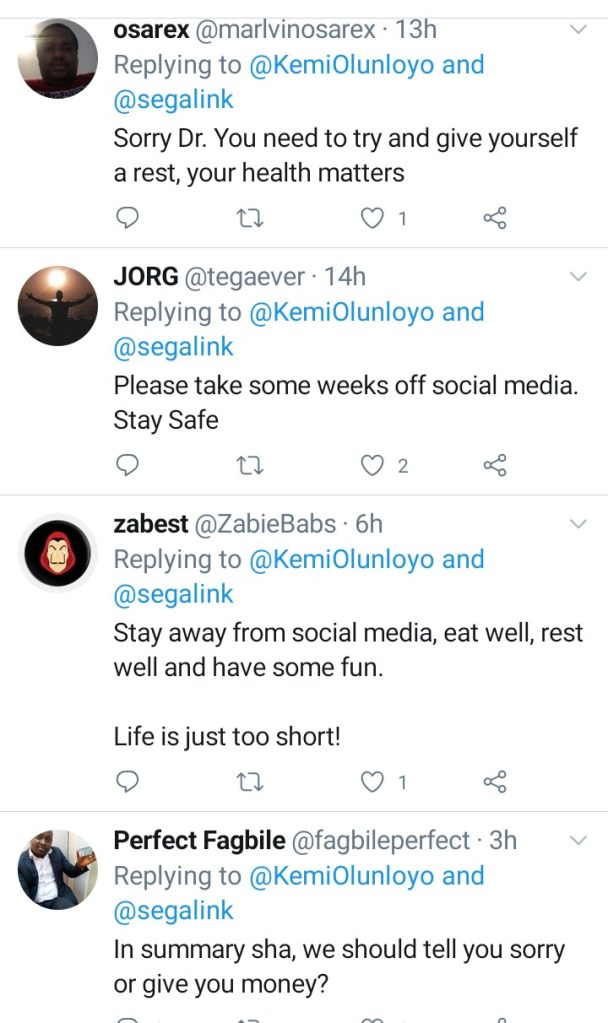Viewport: 608px width, 1023px height.
Task: Open @segalink mention in zabest's reply
Action: [173, 594]
